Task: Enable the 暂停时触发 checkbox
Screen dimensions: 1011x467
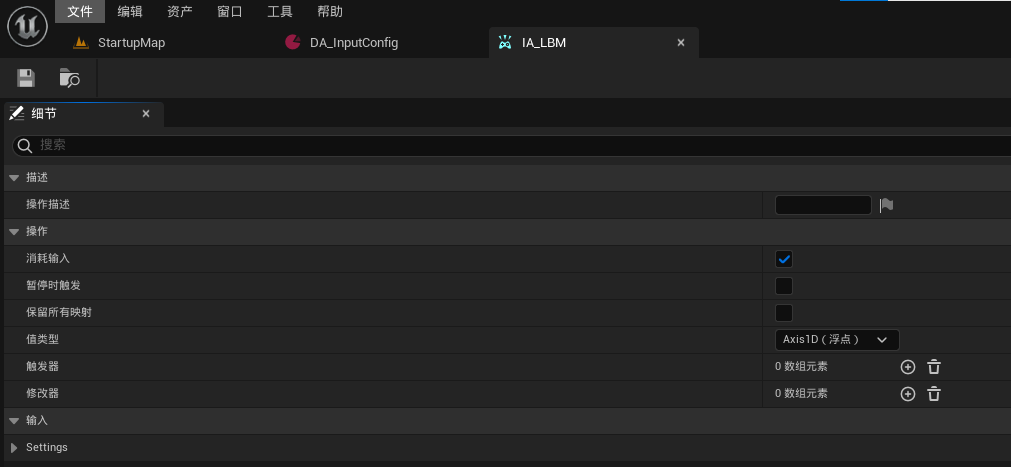Action: (784, 286)
